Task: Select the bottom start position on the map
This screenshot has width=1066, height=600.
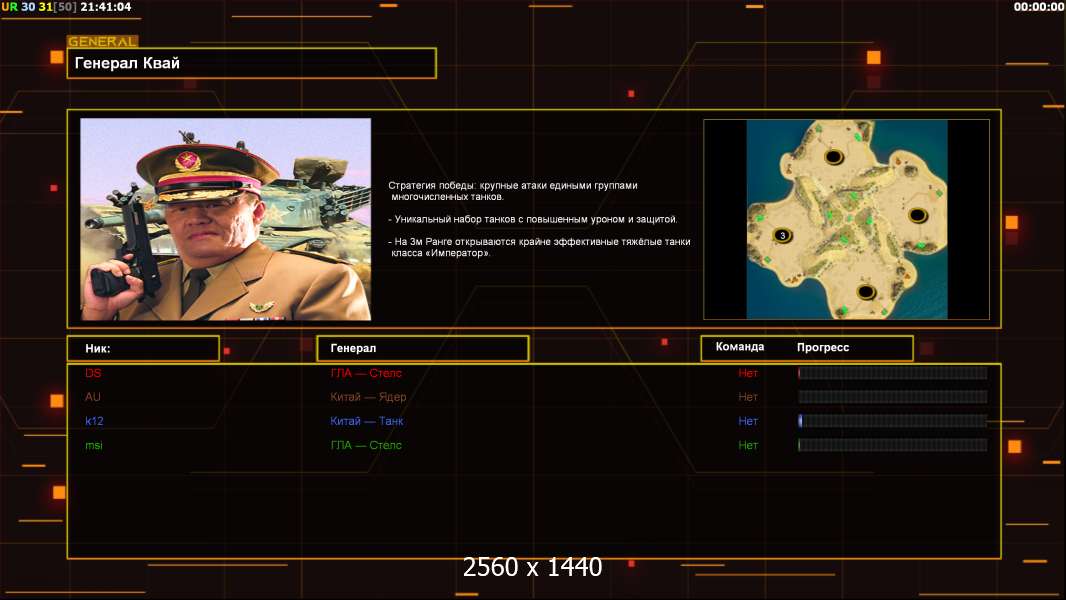Action: coord(866,292)
